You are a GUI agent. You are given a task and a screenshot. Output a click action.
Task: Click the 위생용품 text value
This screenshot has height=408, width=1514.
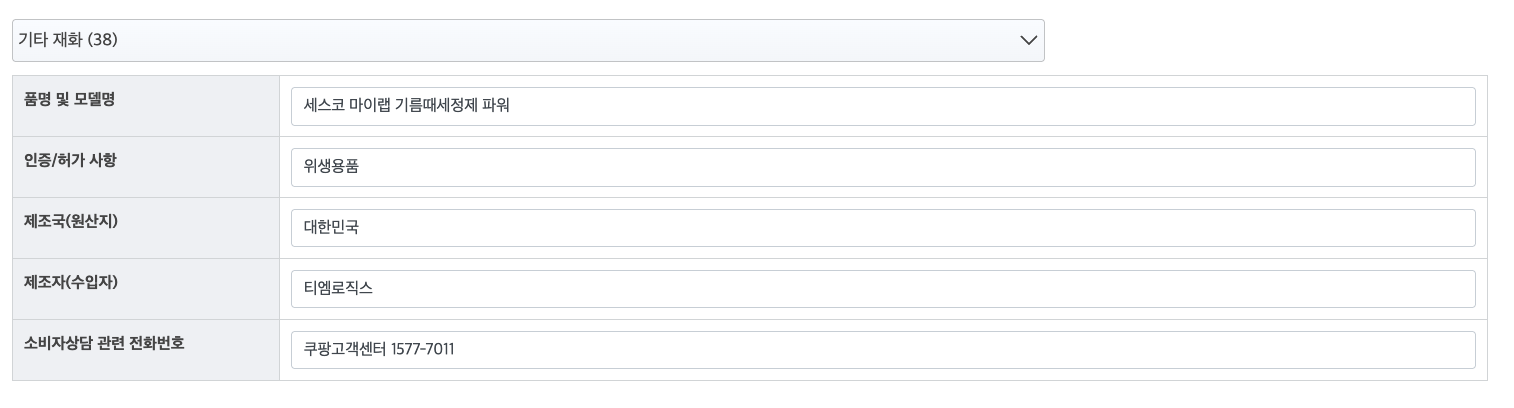click(331, 167)
